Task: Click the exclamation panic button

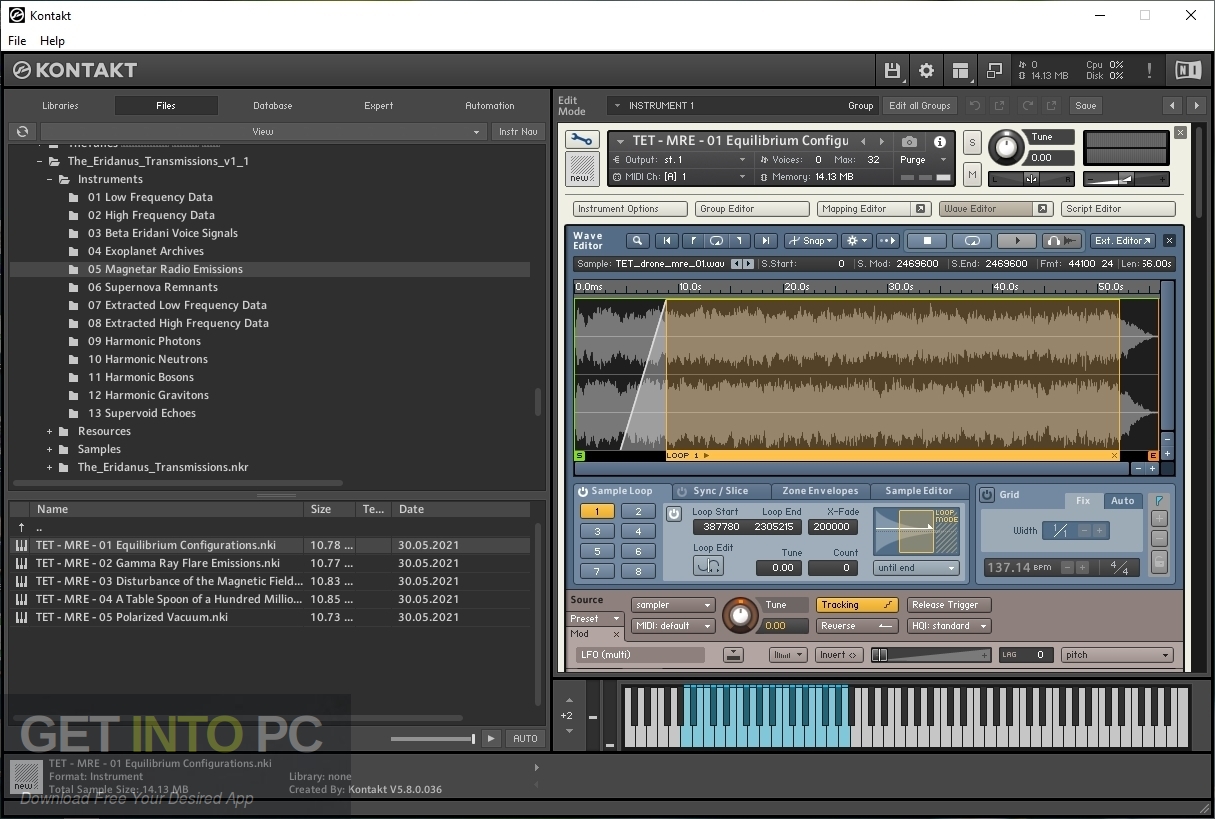Action: [x=1149, y=70]
